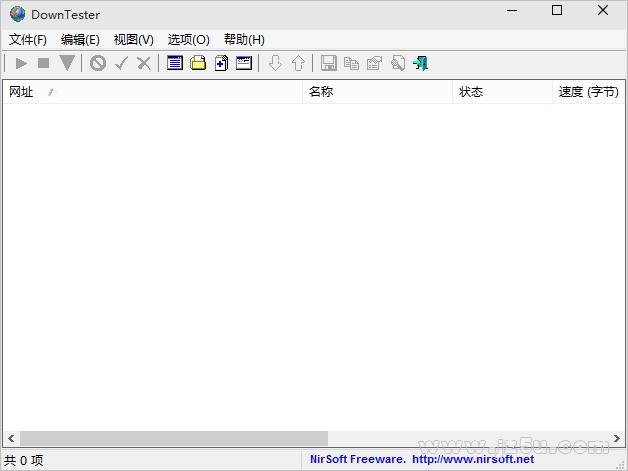Sort by the 速度 (字节) column header

[588, 92]
